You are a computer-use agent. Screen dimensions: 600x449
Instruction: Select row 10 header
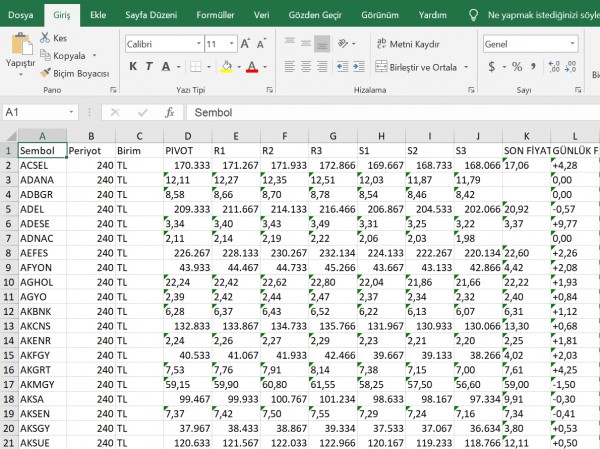click(8, 282)
